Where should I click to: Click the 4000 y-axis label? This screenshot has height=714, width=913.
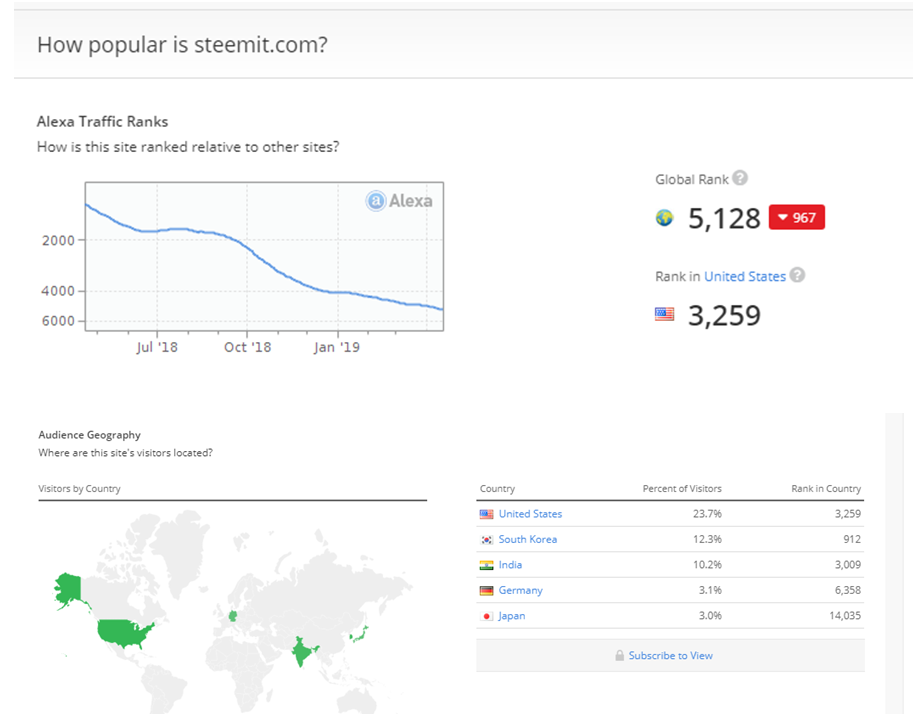58,291
